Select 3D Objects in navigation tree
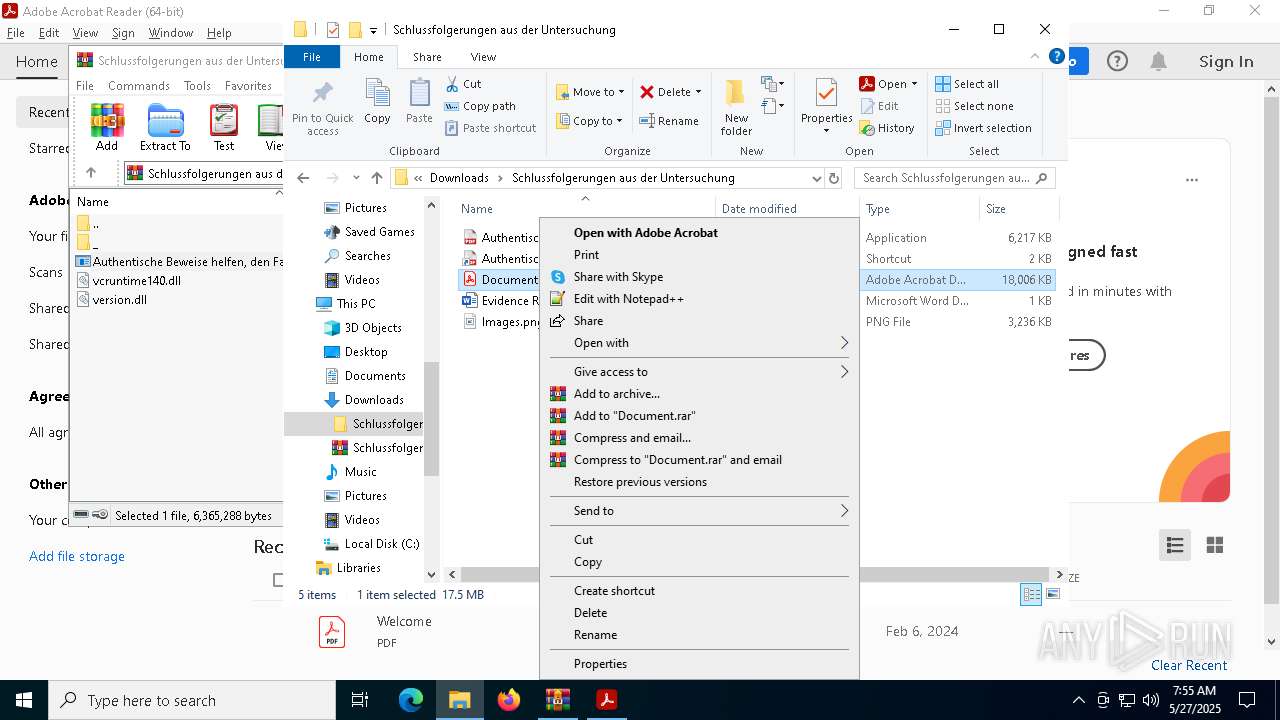Screen dimensions: 1280x720 373,328
